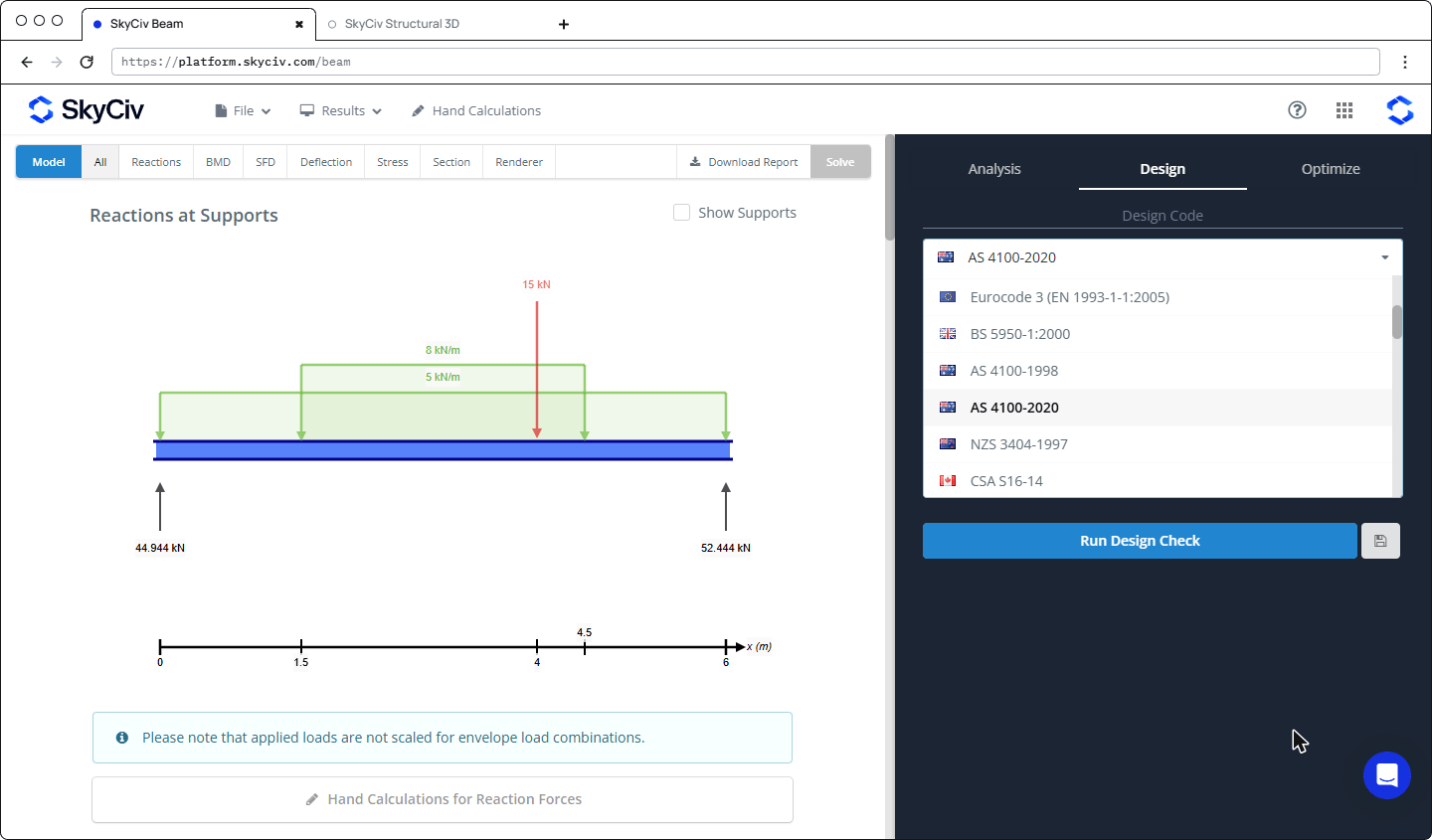The image size is (1432, 840).
Task: Enable Show Supports checkbox
Action: (681, 213)
